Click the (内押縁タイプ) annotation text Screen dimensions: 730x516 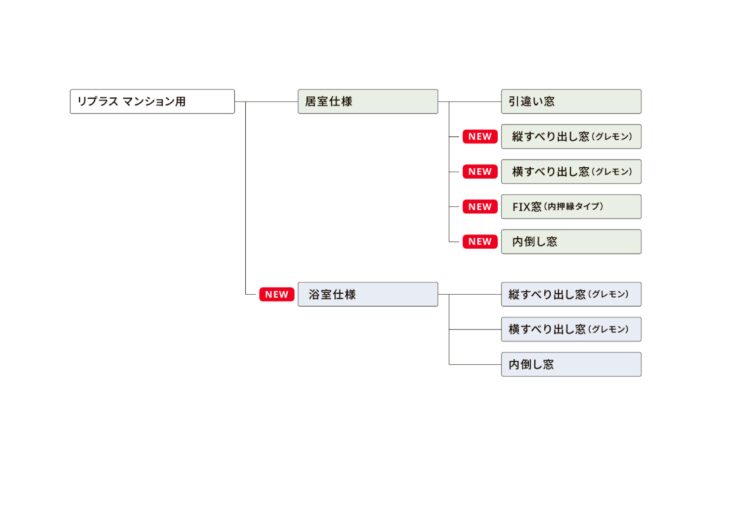coord(574,206)
